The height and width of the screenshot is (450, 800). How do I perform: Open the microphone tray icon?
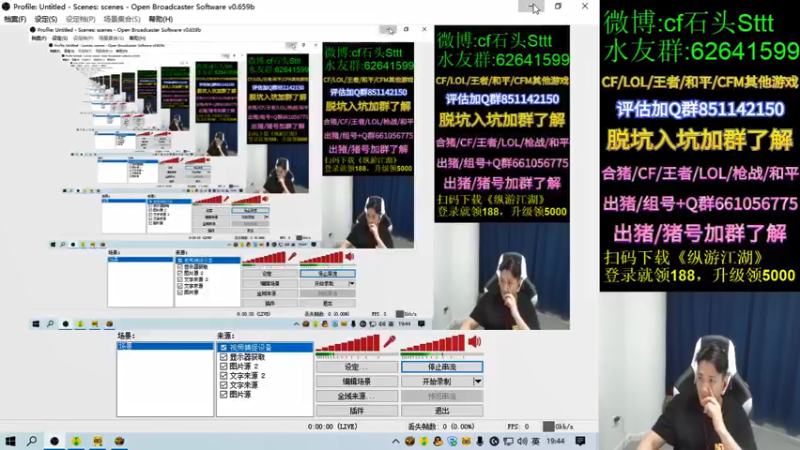coord(480,441)
